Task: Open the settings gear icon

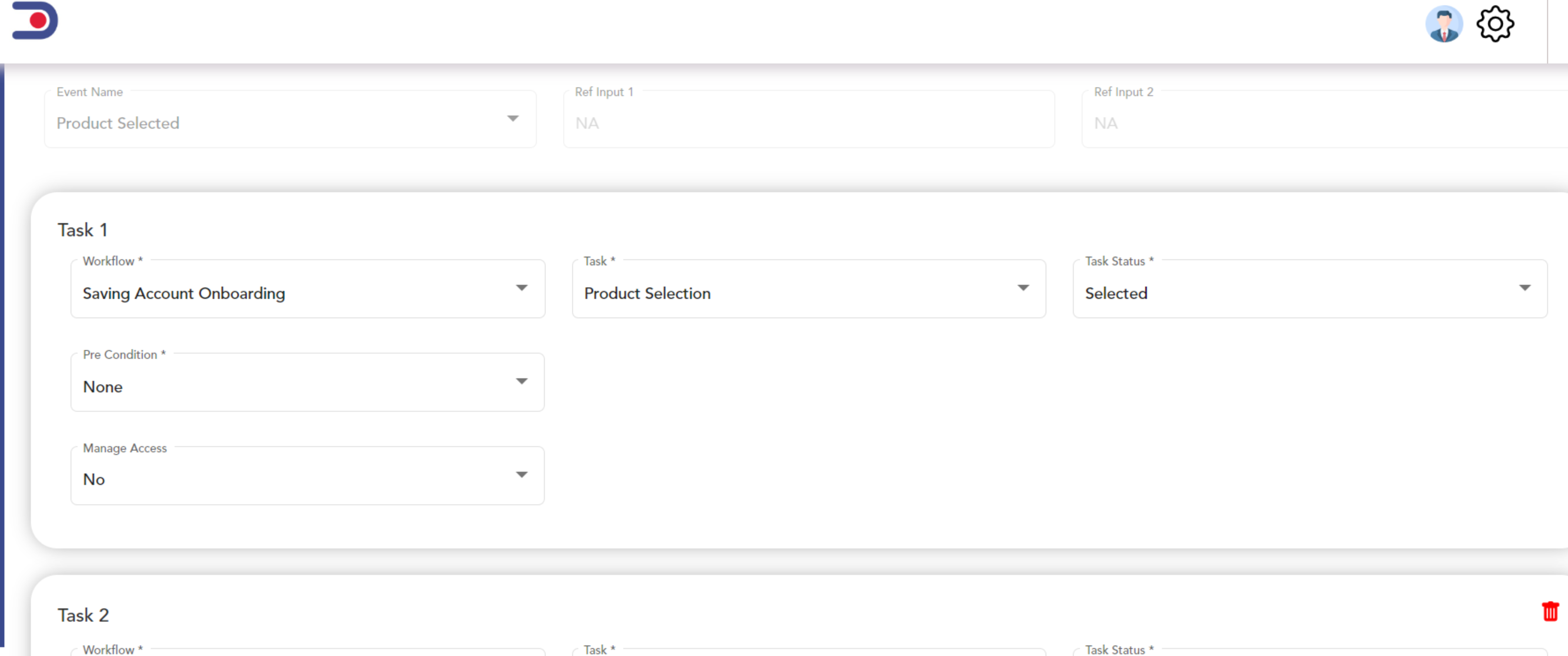Action: (x=1495, y=24)
